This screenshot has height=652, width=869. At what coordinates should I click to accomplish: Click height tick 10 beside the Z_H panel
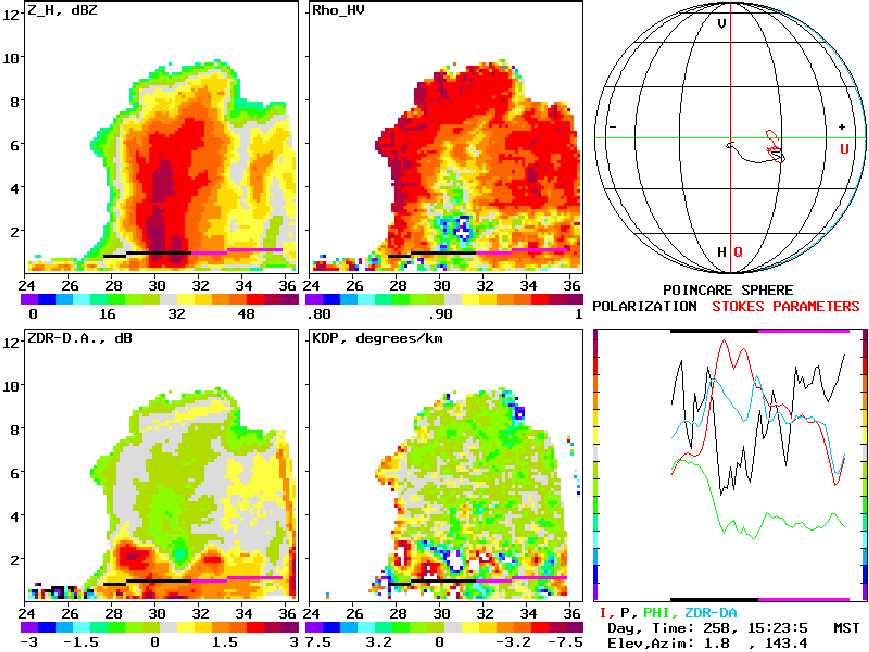click(11, 58)
